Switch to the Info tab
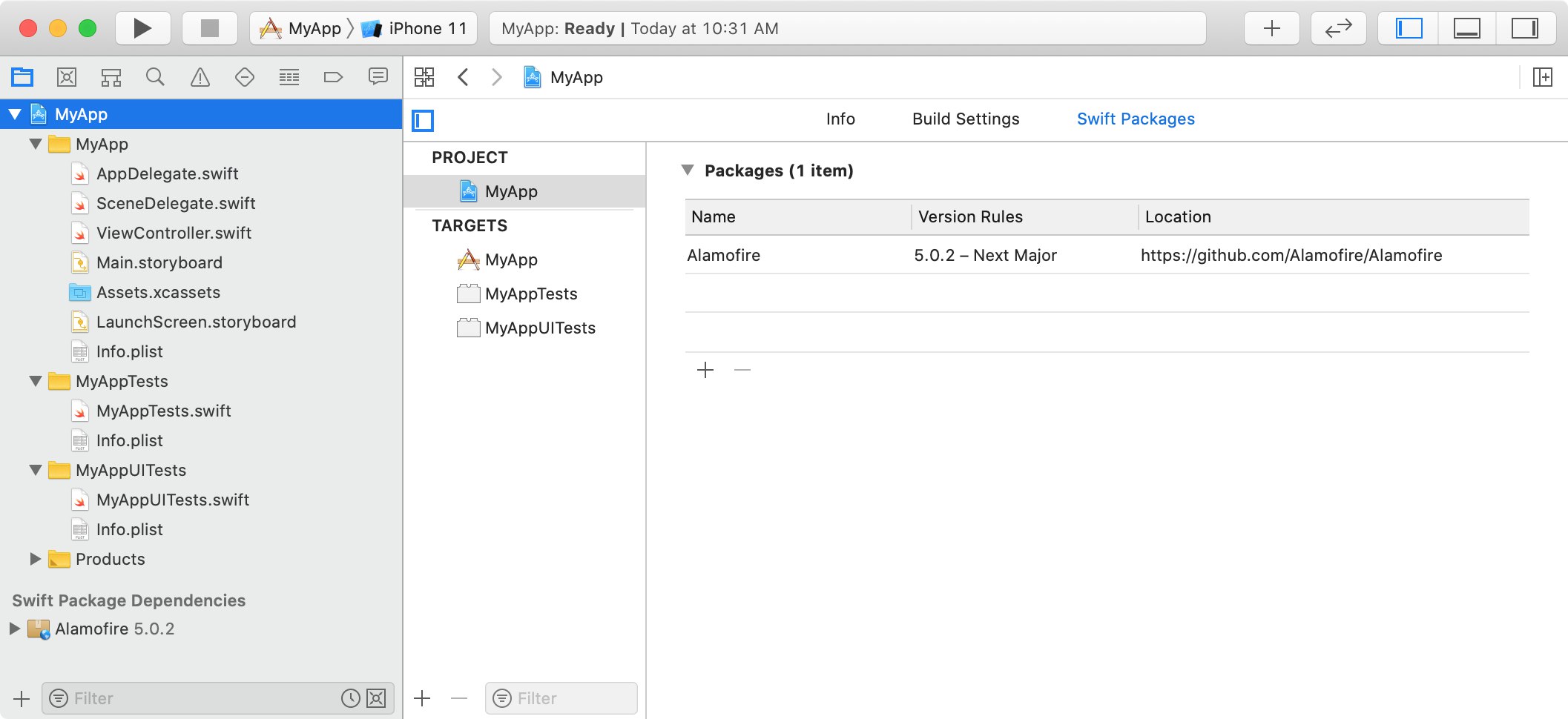The image size is (1568, 719). [x=840, y=119]
